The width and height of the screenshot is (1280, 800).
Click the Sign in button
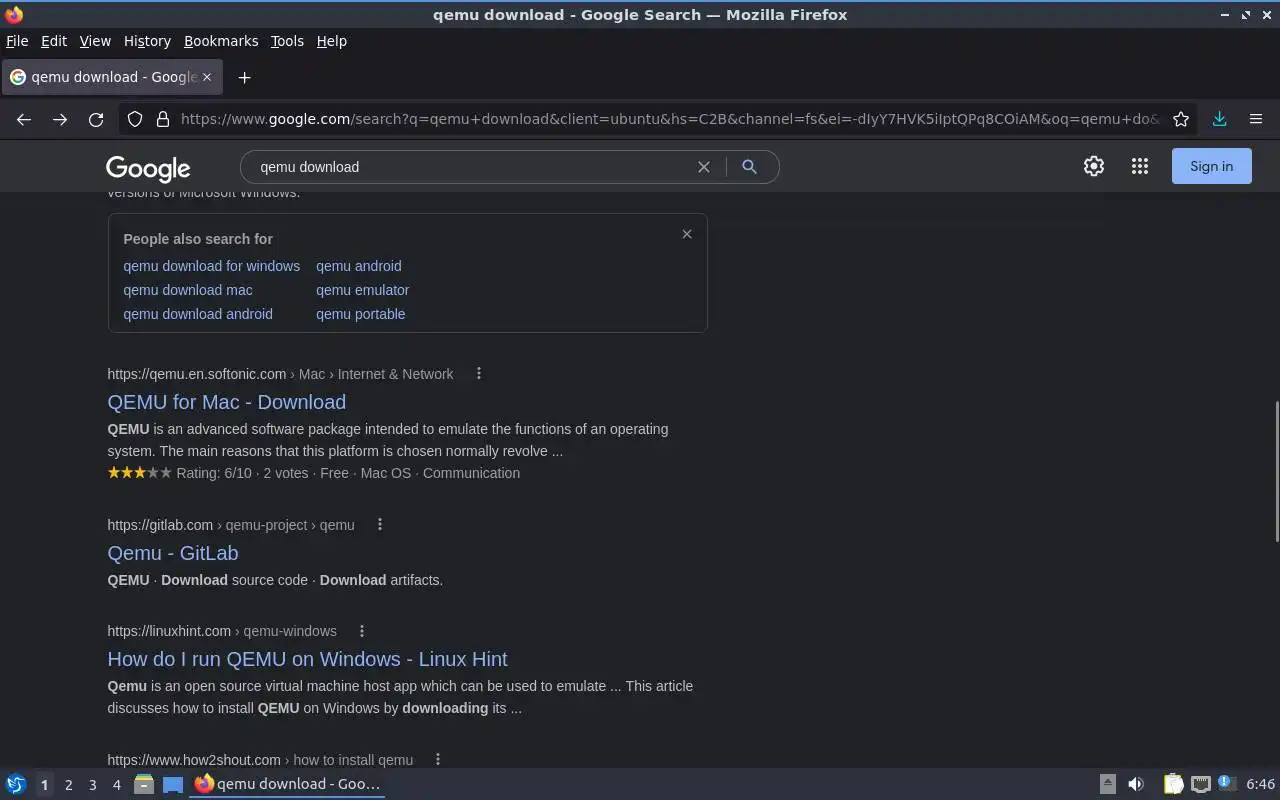point(1211,167)
